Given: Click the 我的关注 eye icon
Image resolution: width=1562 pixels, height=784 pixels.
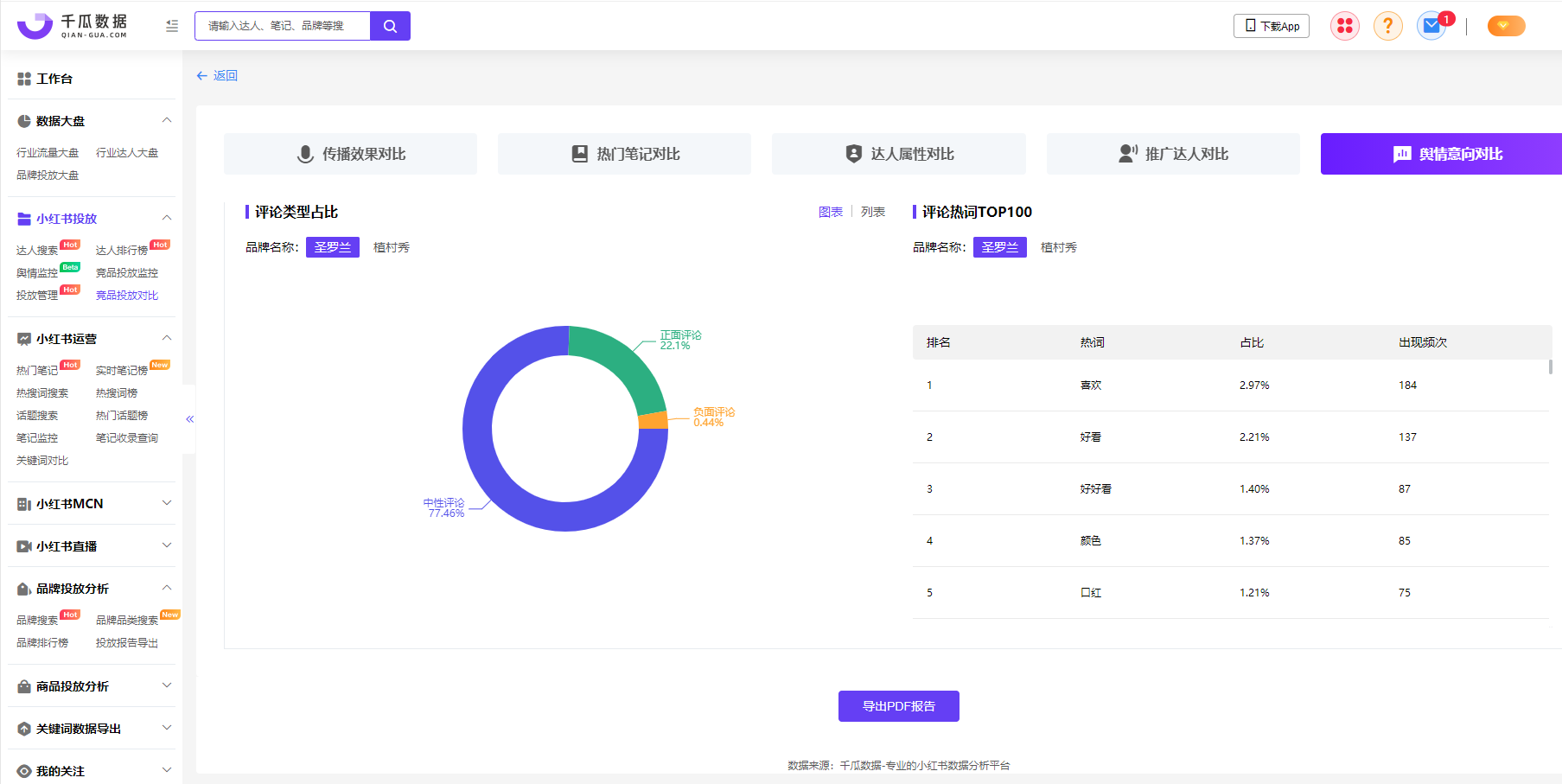Looking at the screenshot, I should coord(24,771).
